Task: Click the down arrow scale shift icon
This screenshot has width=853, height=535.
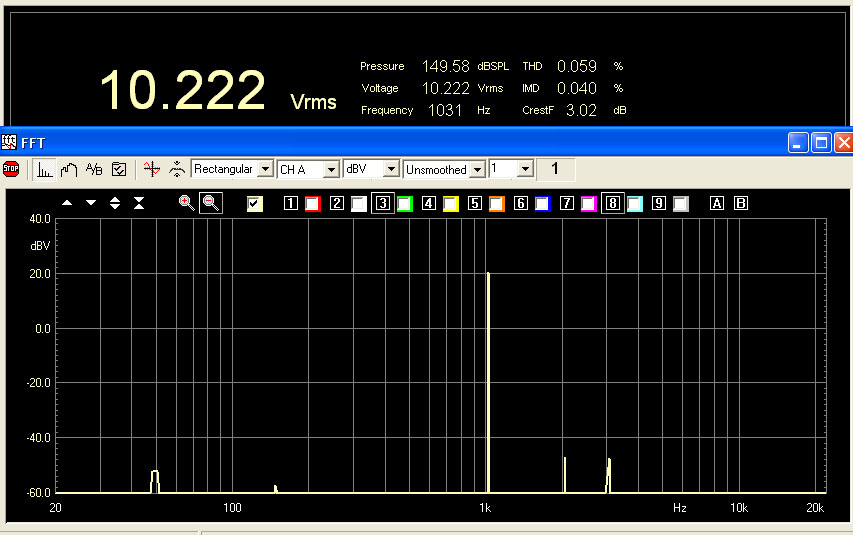Action: coord(91,203)
